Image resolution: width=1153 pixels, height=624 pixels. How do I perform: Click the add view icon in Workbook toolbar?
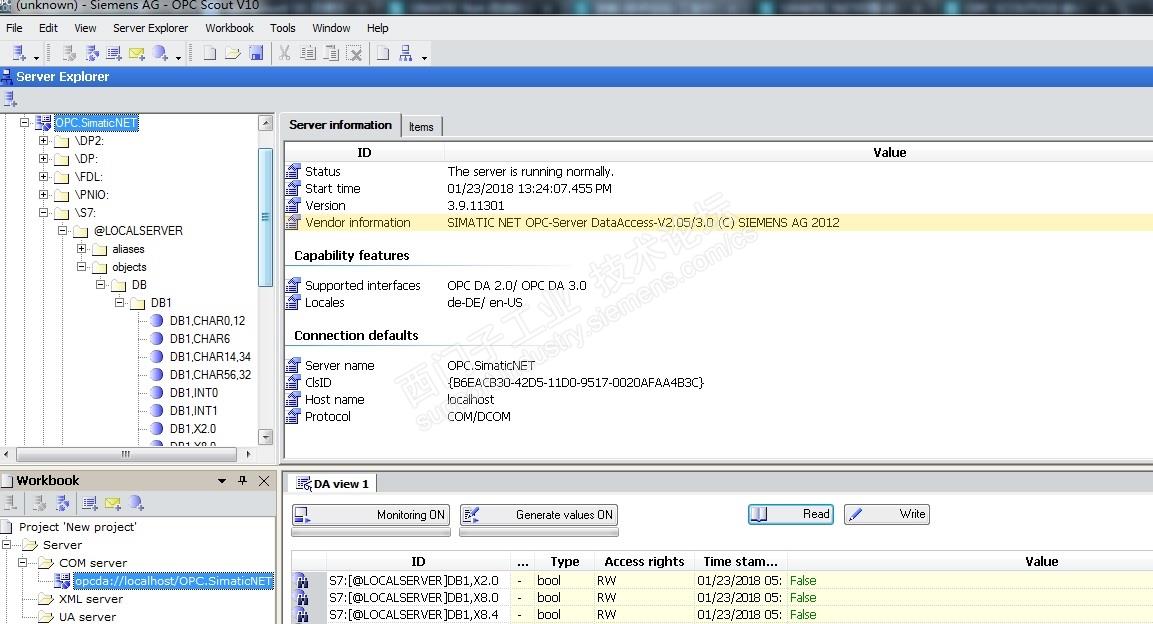click(90, 504)
